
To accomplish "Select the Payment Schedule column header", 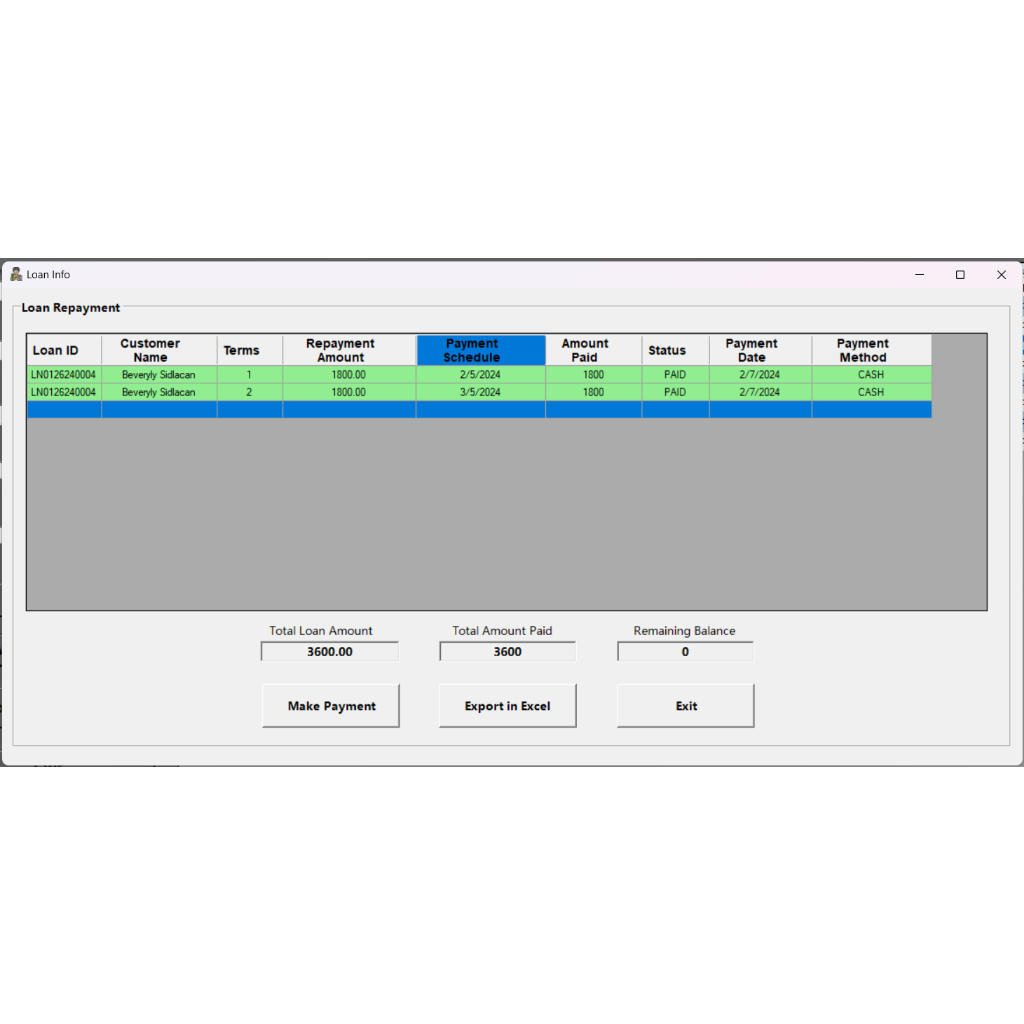I will click(480, 350).
